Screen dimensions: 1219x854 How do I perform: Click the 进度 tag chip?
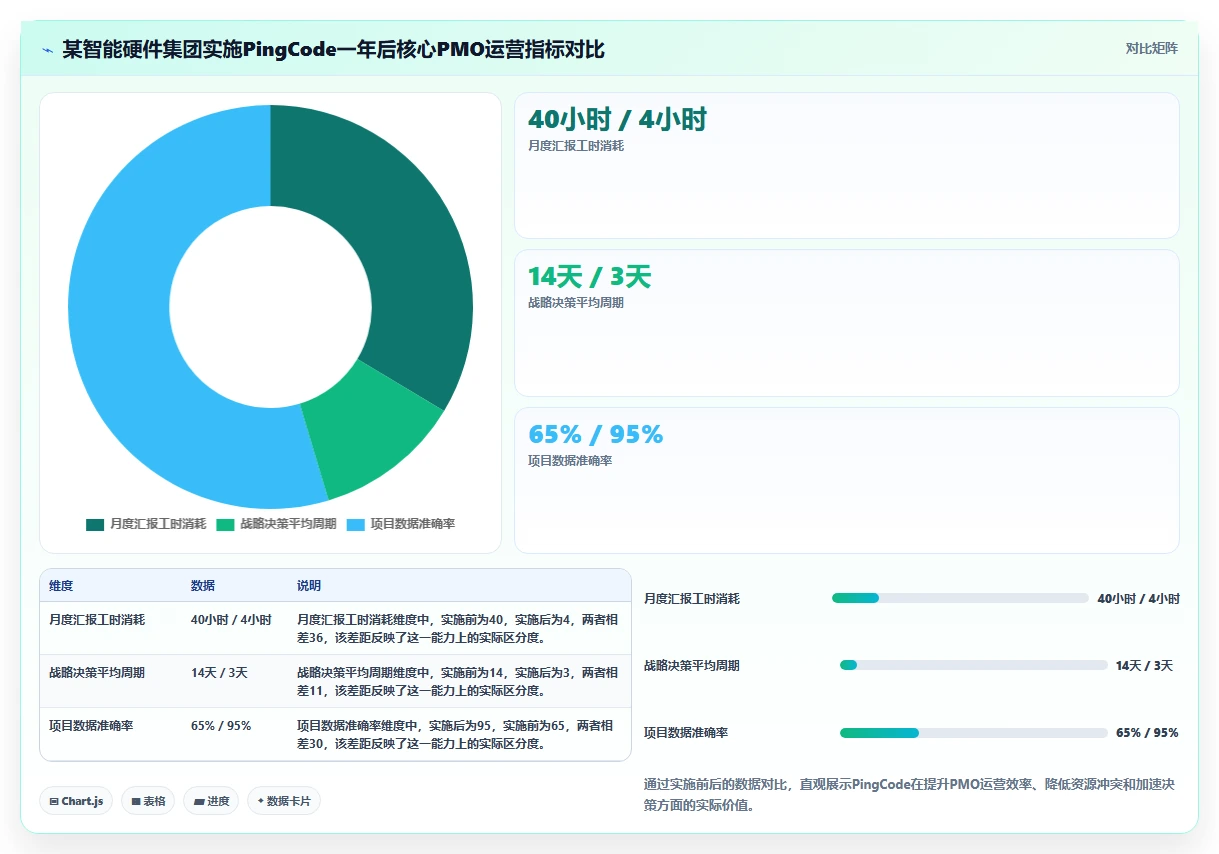[211, 801]
